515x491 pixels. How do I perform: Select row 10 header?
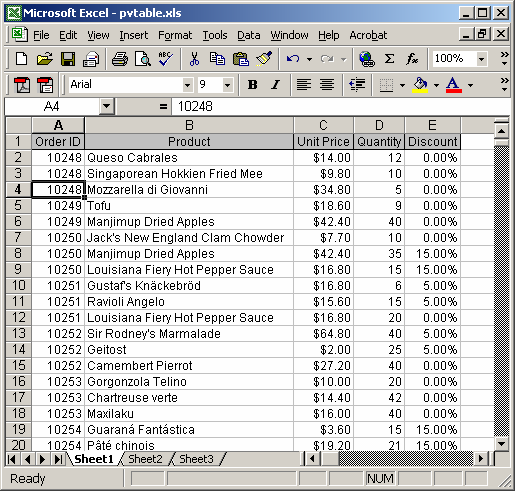click(19, 285)
